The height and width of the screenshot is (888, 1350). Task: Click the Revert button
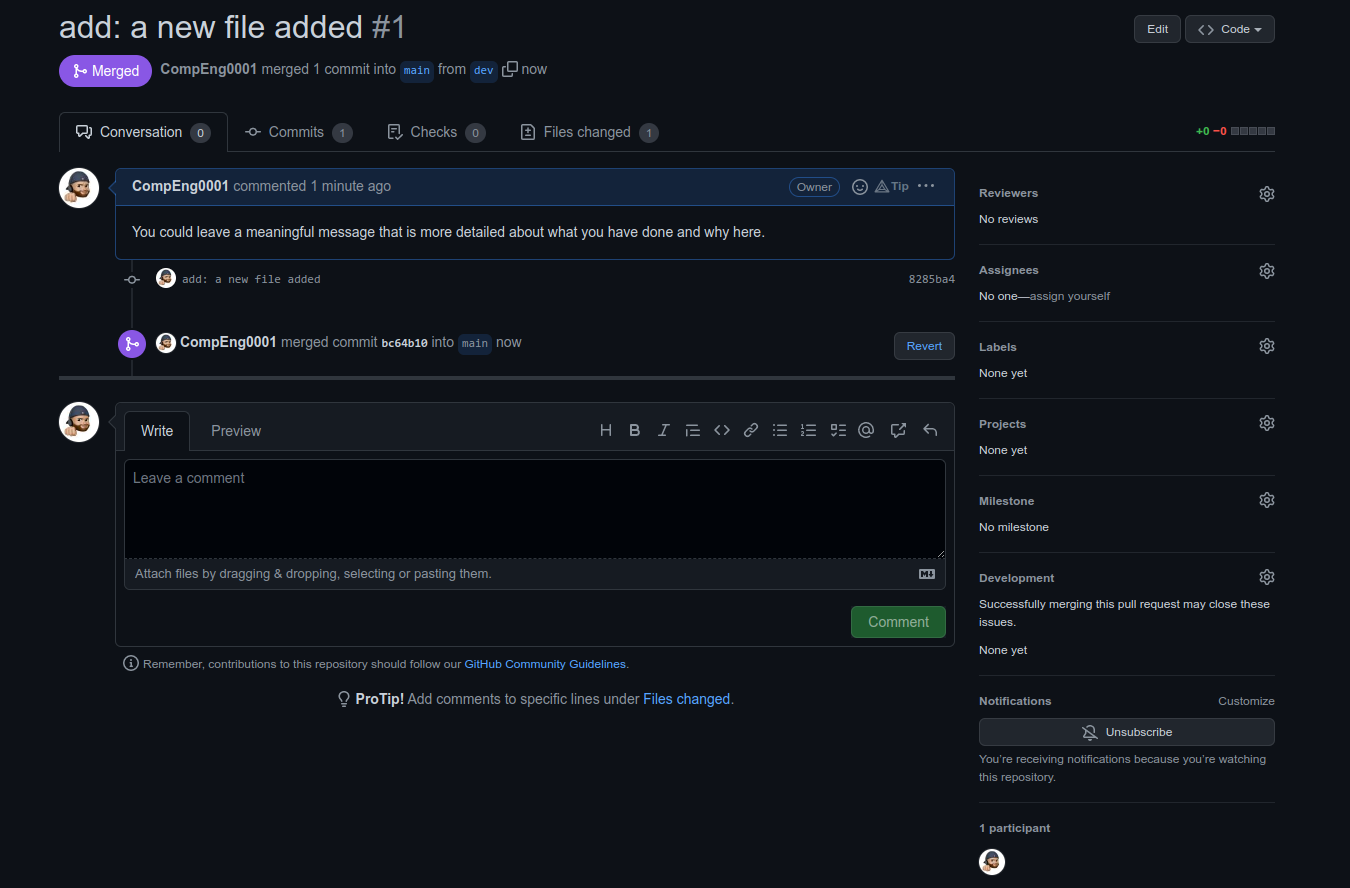pyautogui.click(x=924, y=346)
